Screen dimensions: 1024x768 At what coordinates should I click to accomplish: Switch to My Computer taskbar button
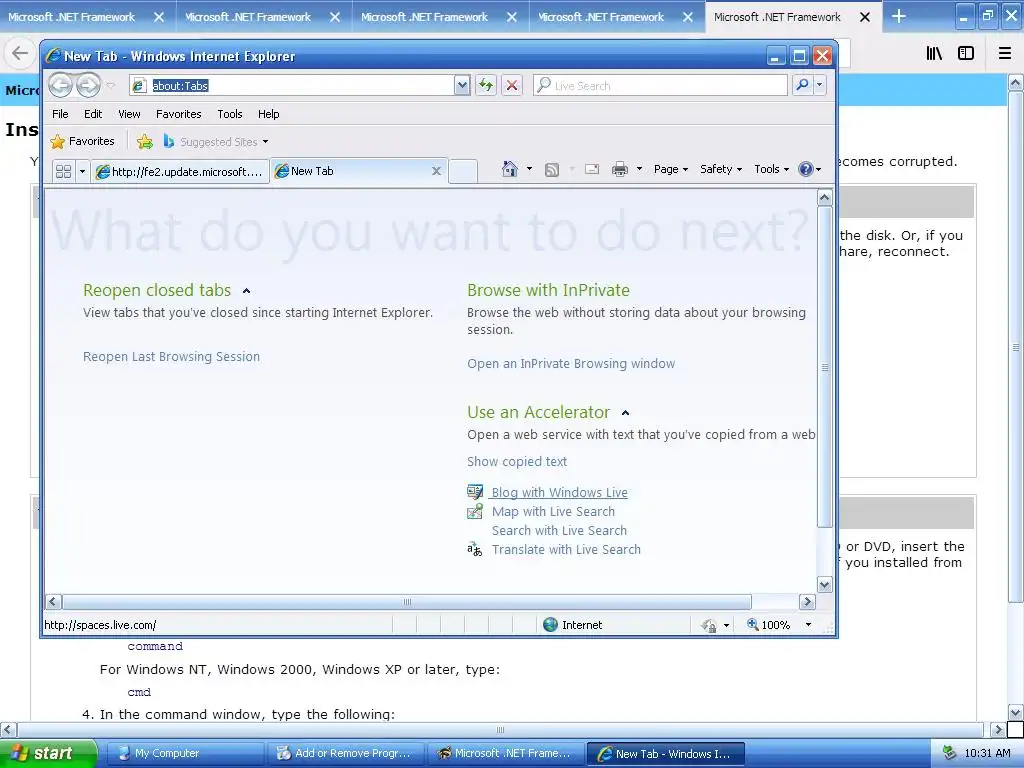click(x=185, y=754)
